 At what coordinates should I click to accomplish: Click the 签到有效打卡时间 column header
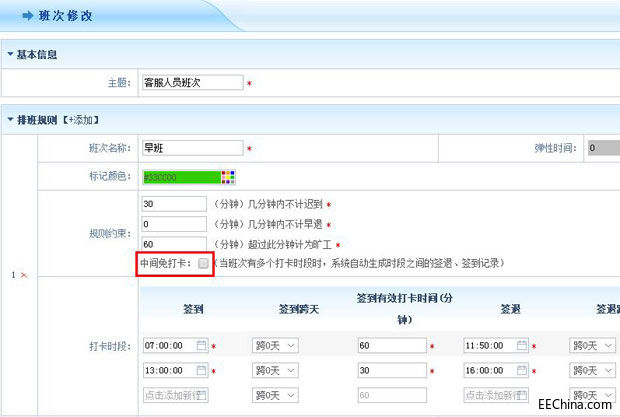405,309
